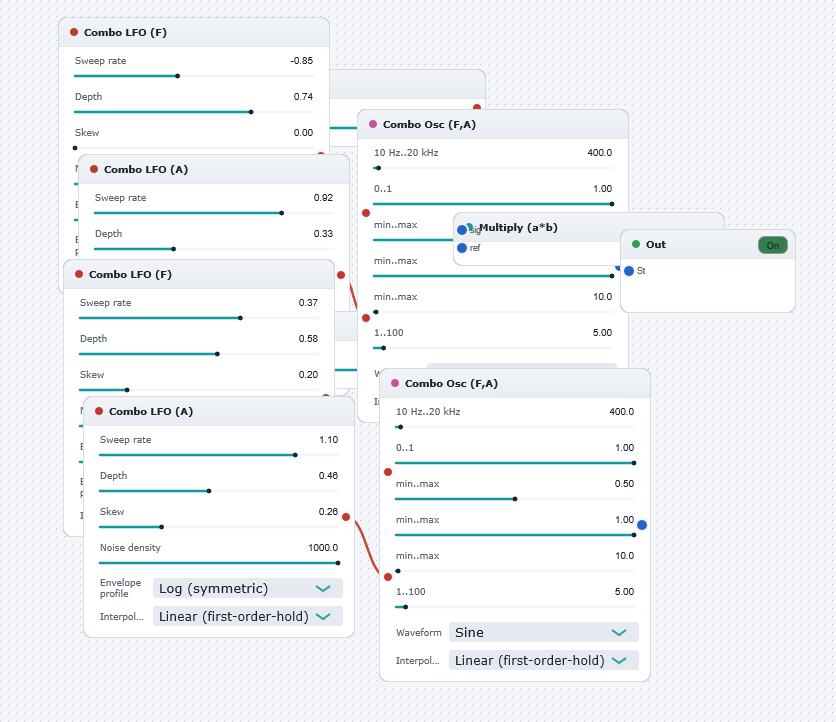Click the sig input port on Multiply node
The height and width of the screenshot is (722, 836).
pyautogui.click(x=462, y=230)
